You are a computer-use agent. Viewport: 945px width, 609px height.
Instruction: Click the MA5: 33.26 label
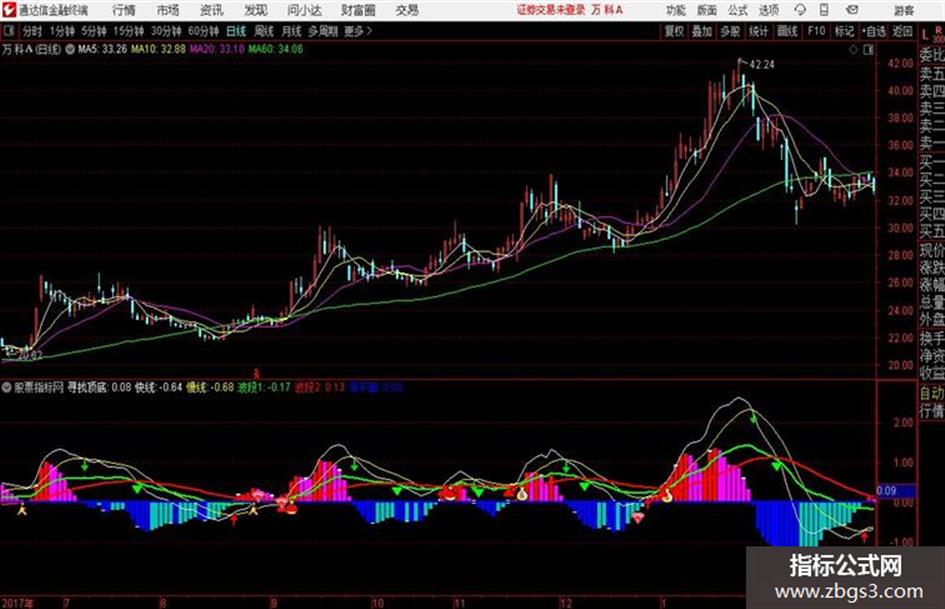tap(102, 49)
